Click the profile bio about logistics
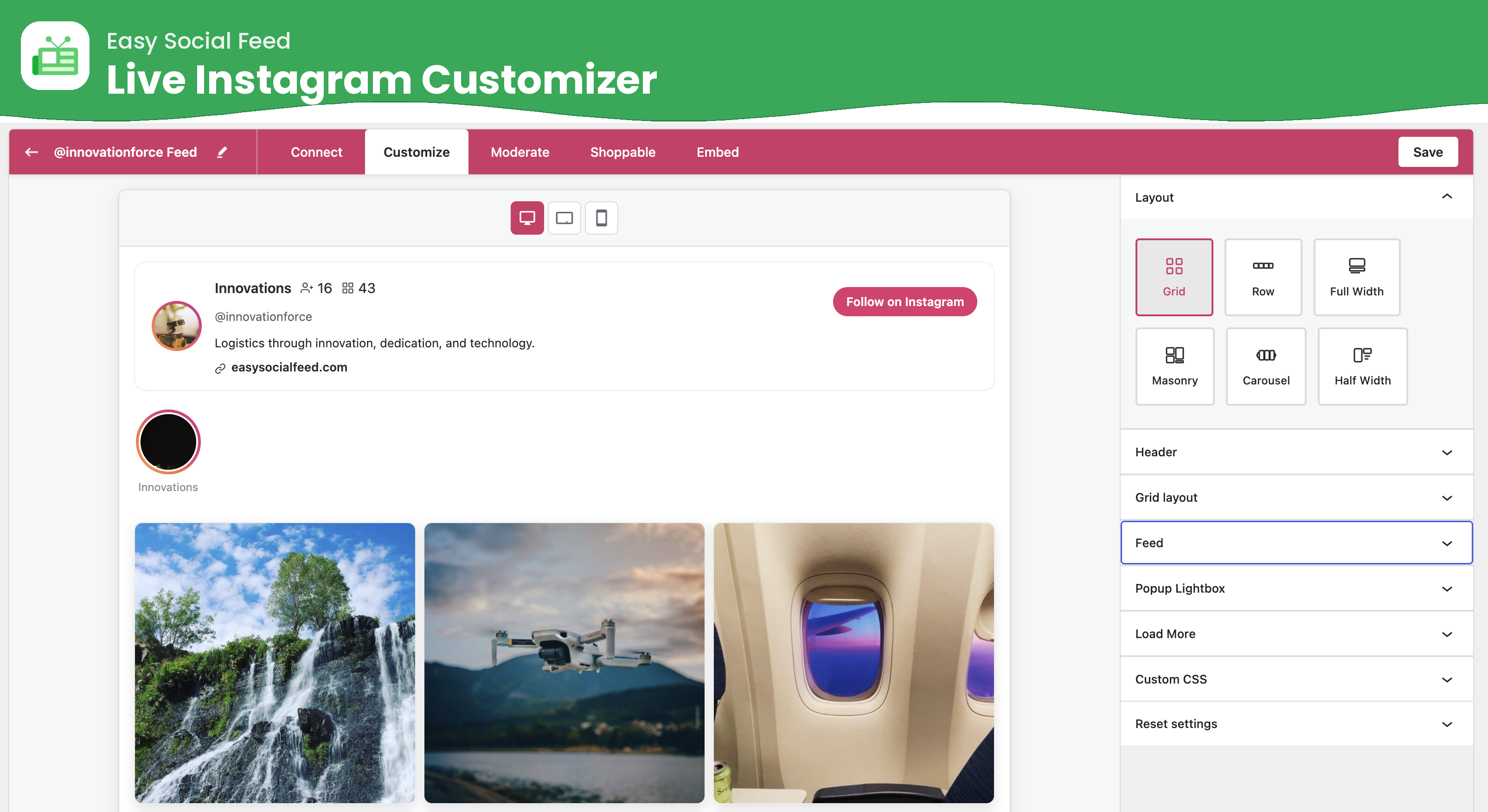The width and height of the screenshot is (1488, 812). [374, 343]
